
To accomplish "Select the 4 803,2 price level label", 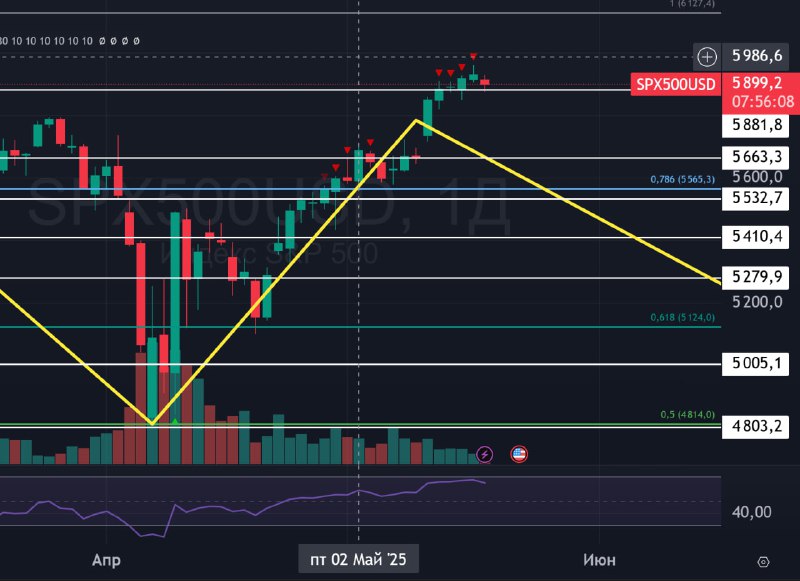I will pyautogui.click(x=756, y=426).
